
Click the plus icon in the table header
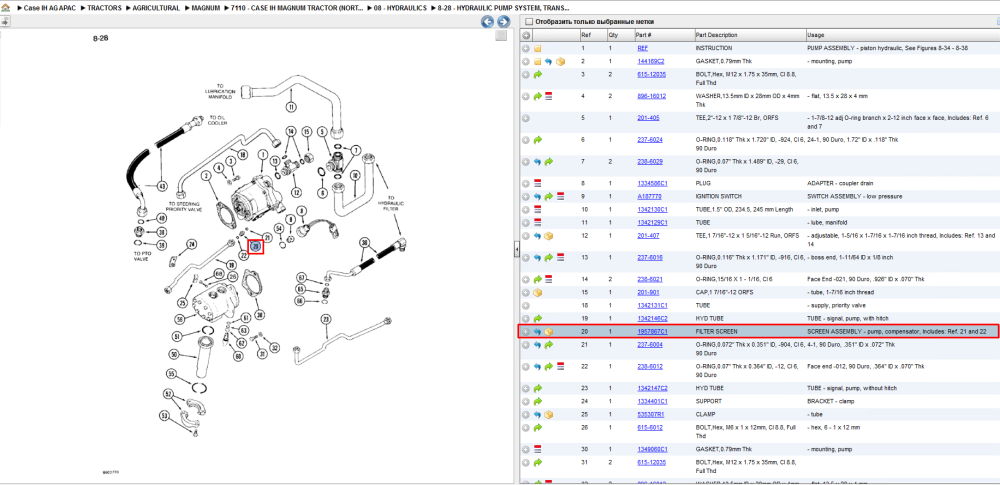pyautogui.click(x=526, y=35)
